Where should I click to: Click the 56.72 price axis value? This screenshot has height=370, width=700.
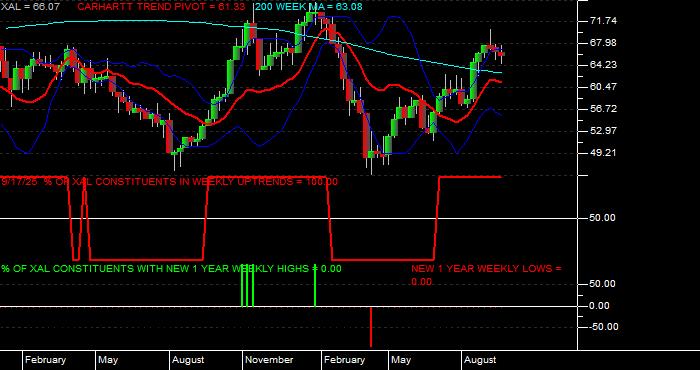[x=603, y=108]
